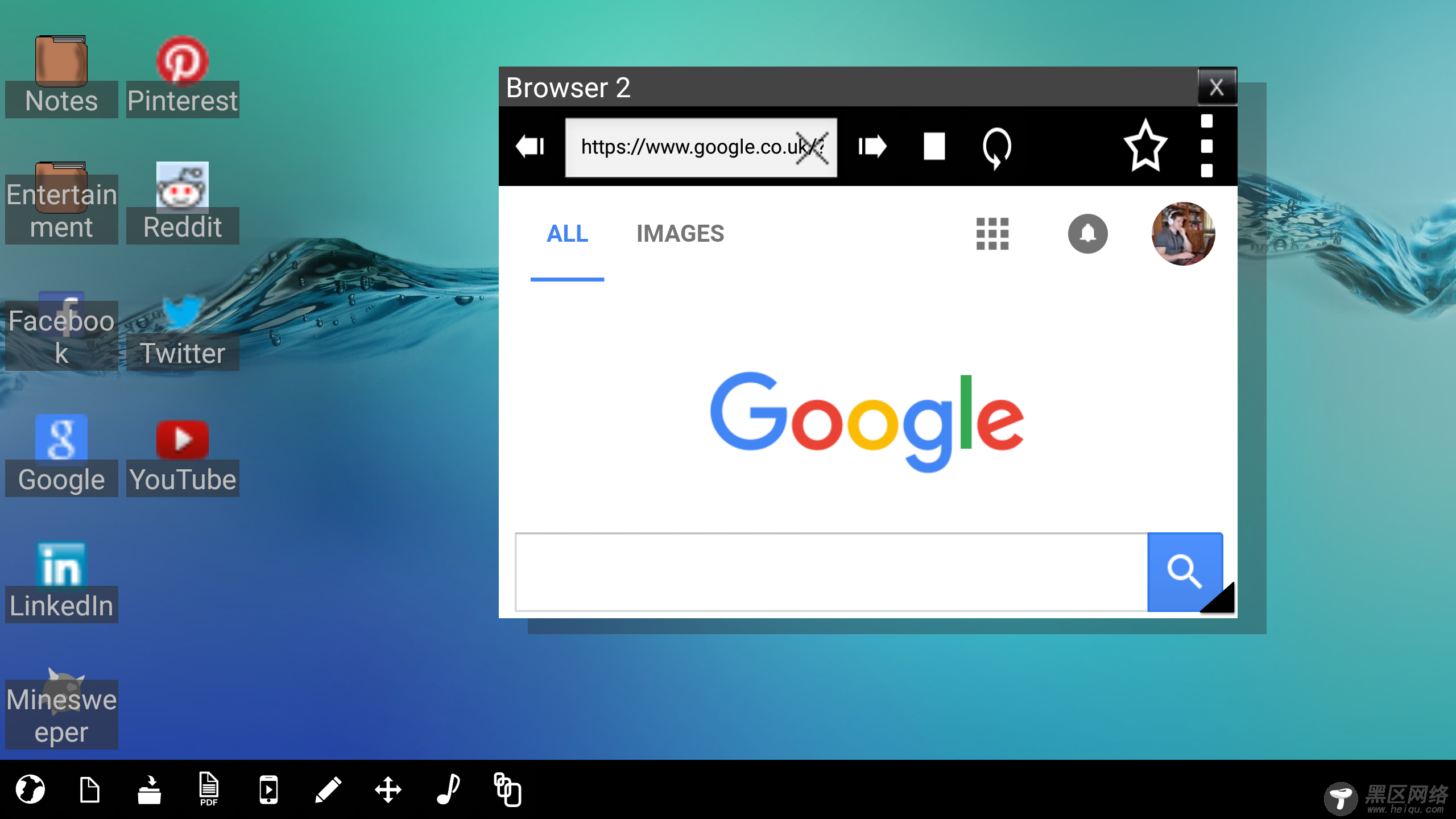Click the stop loading button in Browser 2
1456x819 pixels.
[935, 146]
